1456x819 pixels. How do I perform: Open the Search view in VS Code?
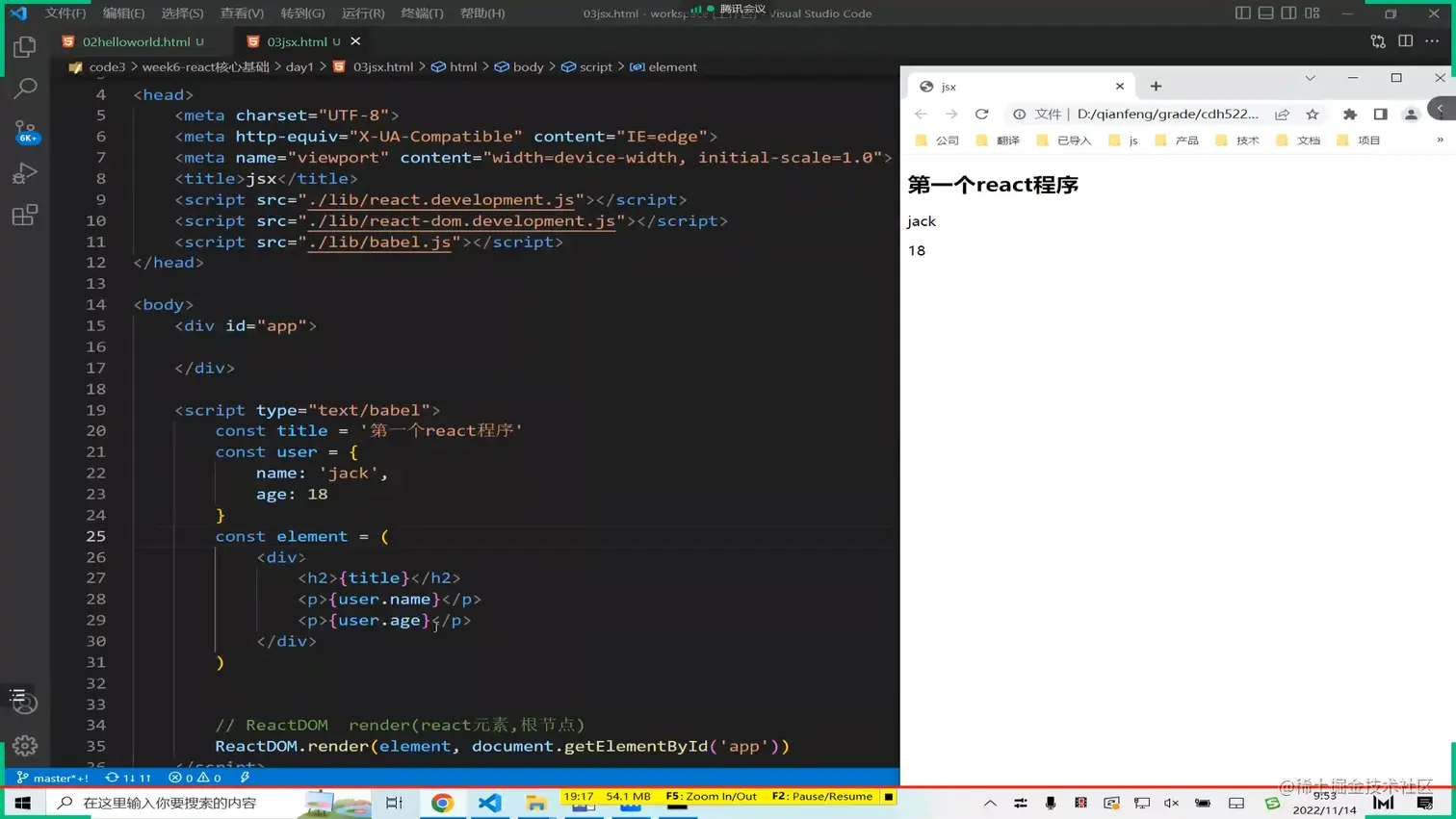(25, 89)
